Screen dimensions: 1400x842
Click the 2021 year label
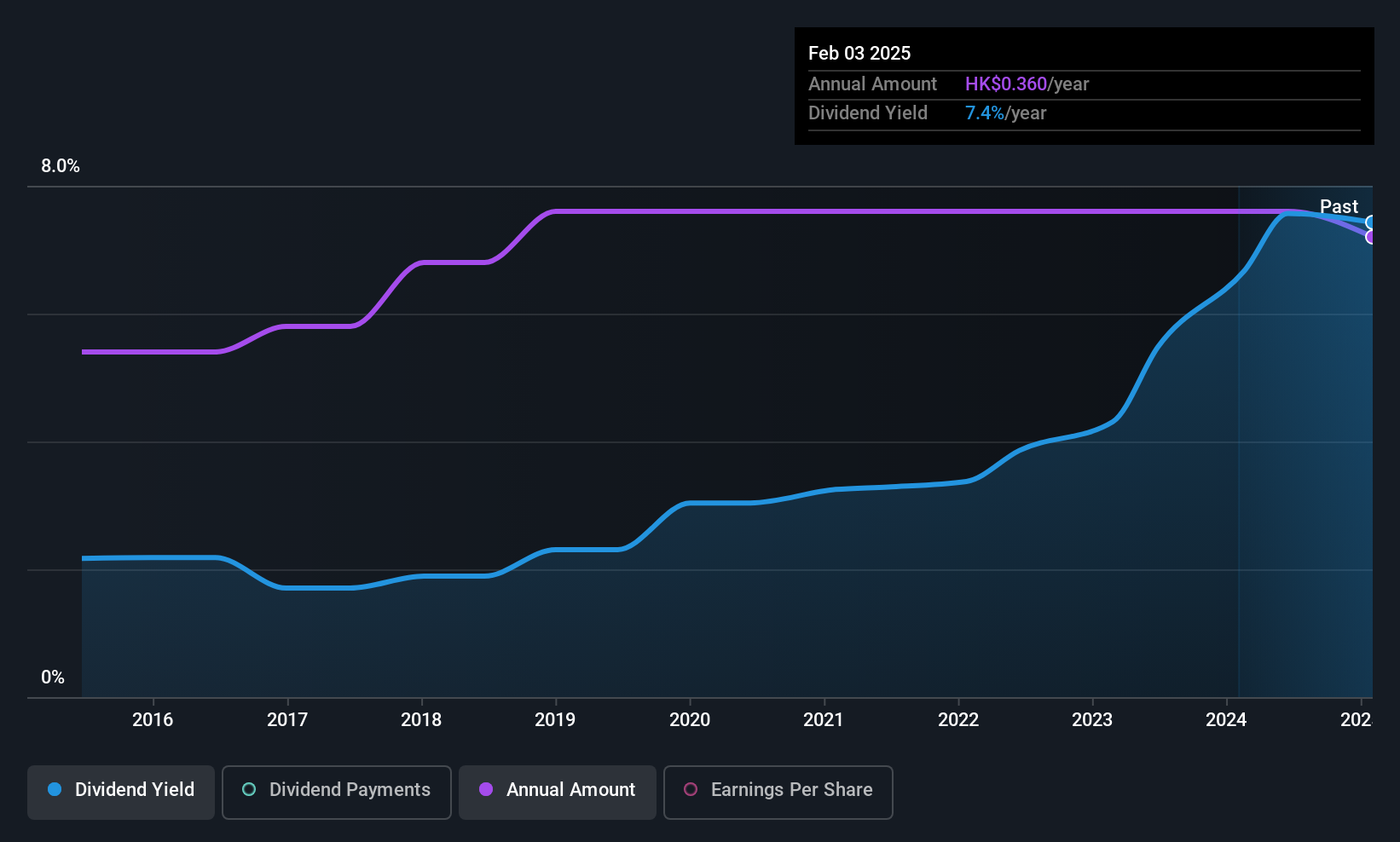(x=824, y=720)
